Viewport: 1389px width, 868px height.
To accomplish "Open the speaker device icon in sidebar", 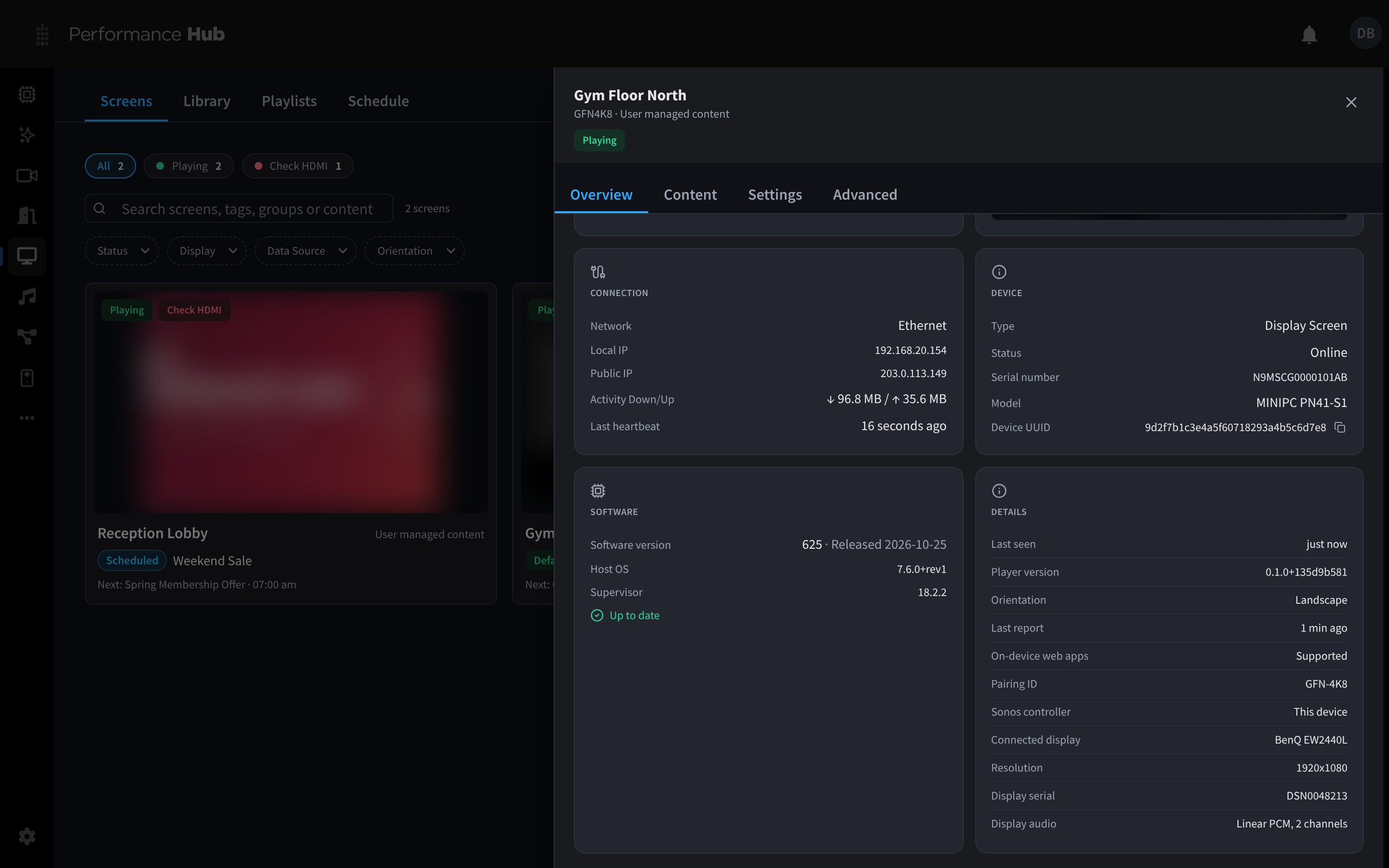I will pyautogui.click(x=27, y=378).
